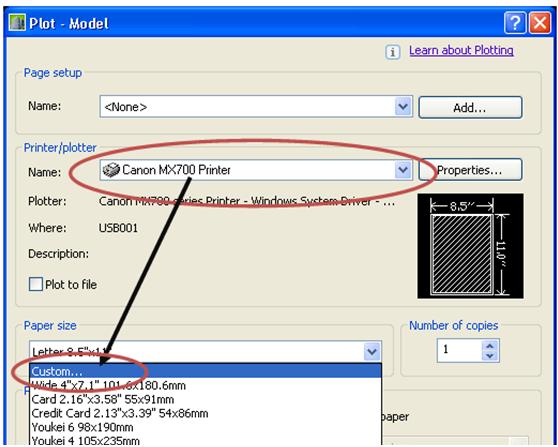Screen dimensions: 558x447
Task: Select Card 2.16"x3.58" 55x91mm option
Action: [x=205, y=399]
